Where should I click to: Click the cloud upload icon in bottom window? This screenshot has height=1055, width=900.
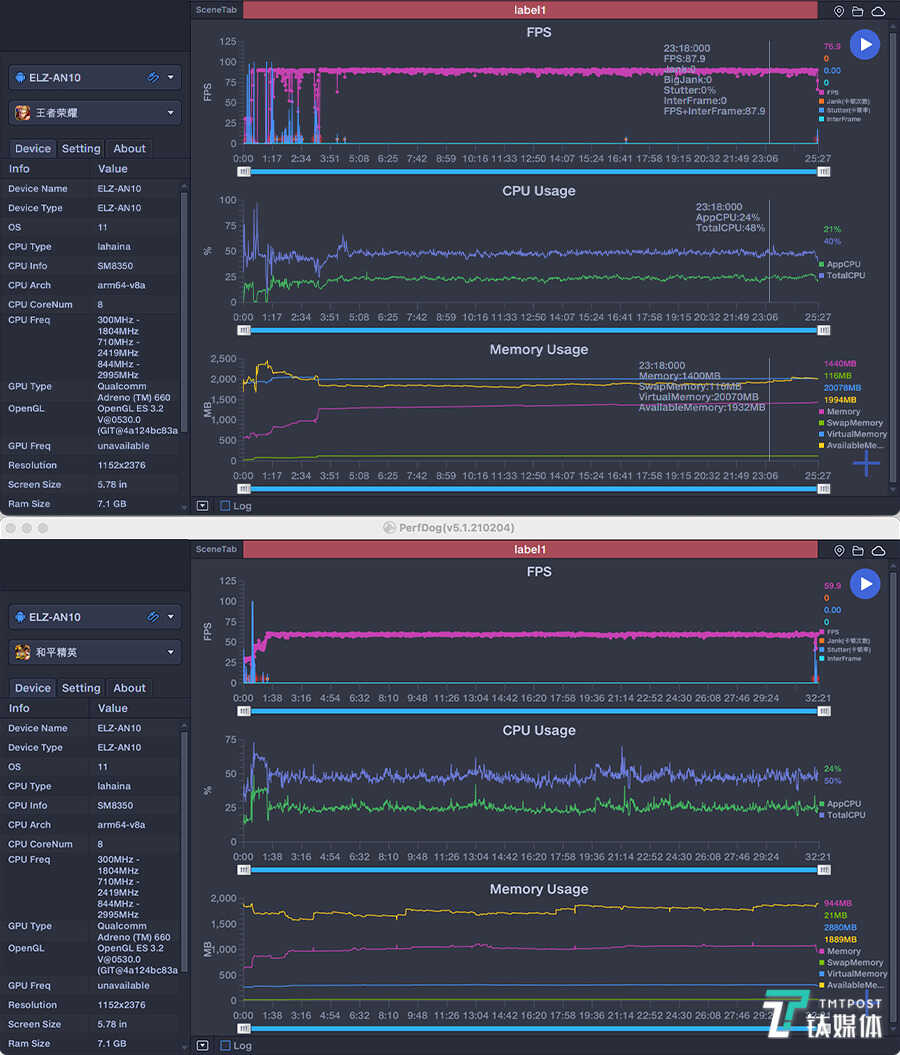(x=878, y=550)
